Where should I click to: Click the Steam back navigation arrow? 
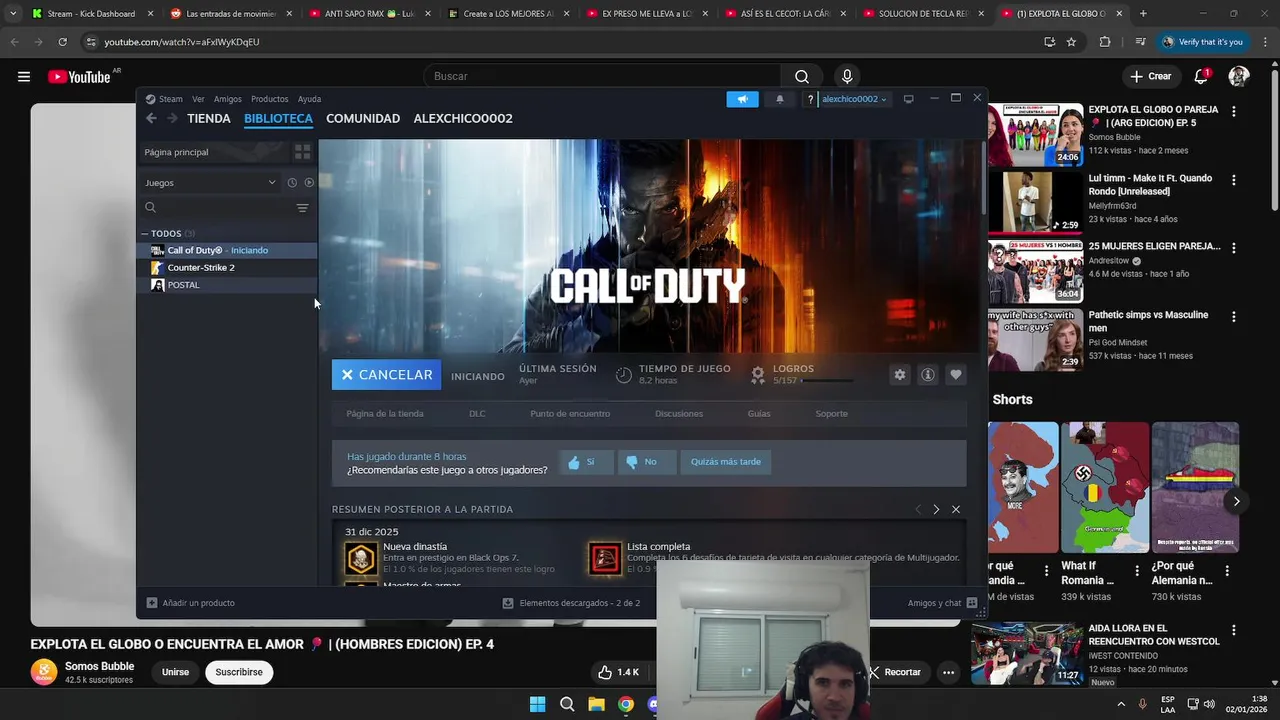[151, 118]
